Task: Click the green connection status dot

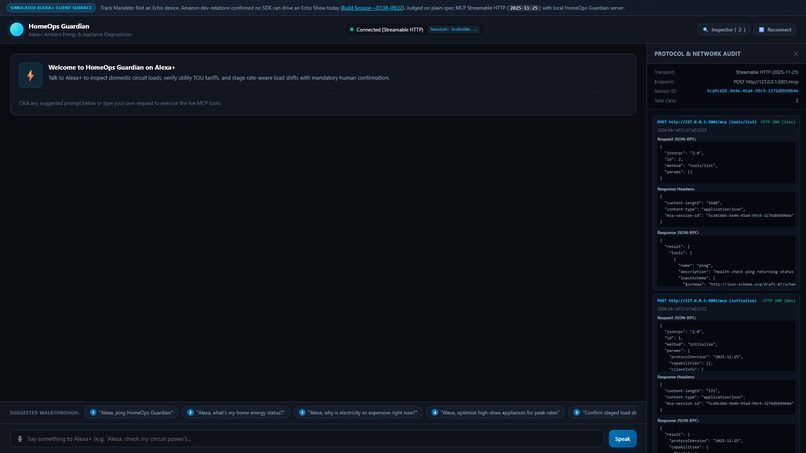Action: pyautogui.click(x=352, y=30)
